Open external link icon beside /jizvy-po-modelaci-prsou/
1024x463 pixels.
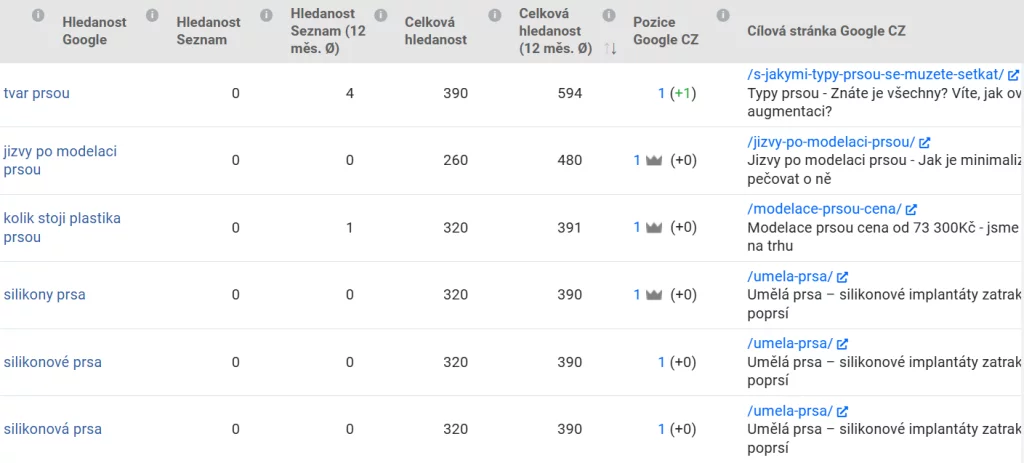point(924,143)
